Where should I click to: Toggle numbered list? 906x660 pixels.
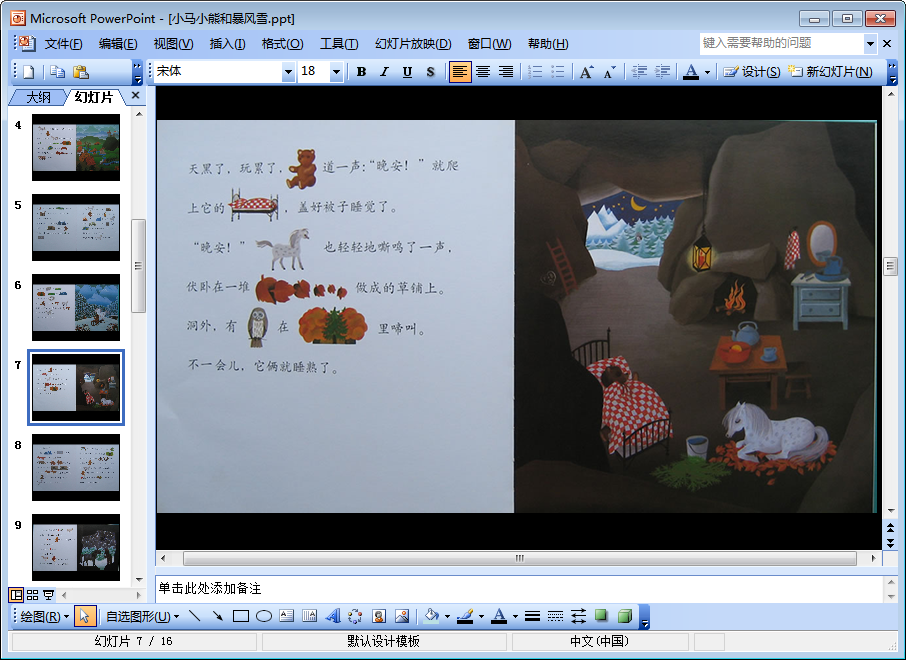(x=535, y=72)
